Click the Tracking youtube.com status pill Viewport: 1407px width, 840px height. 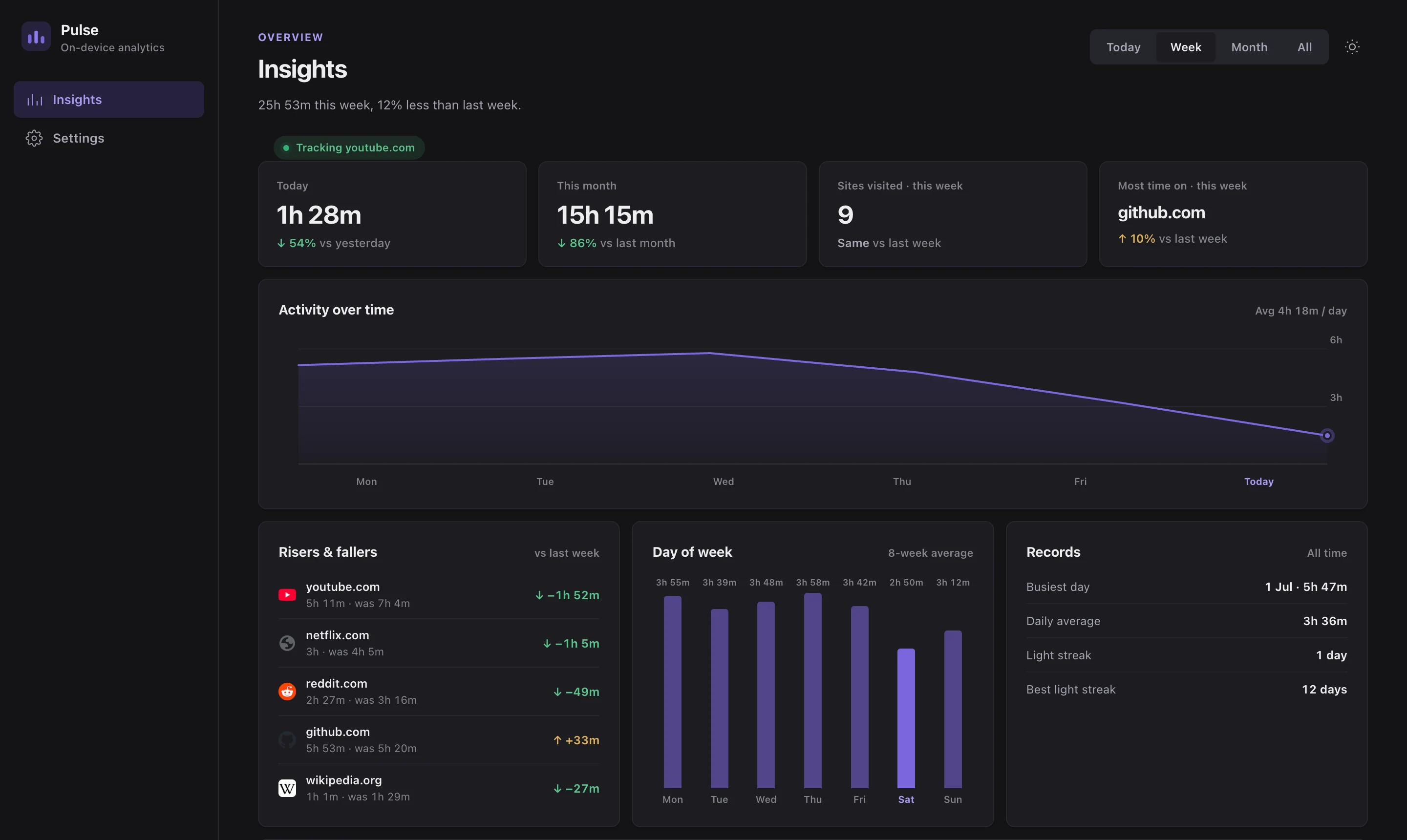pyautogui.click(x=349, y=148)
